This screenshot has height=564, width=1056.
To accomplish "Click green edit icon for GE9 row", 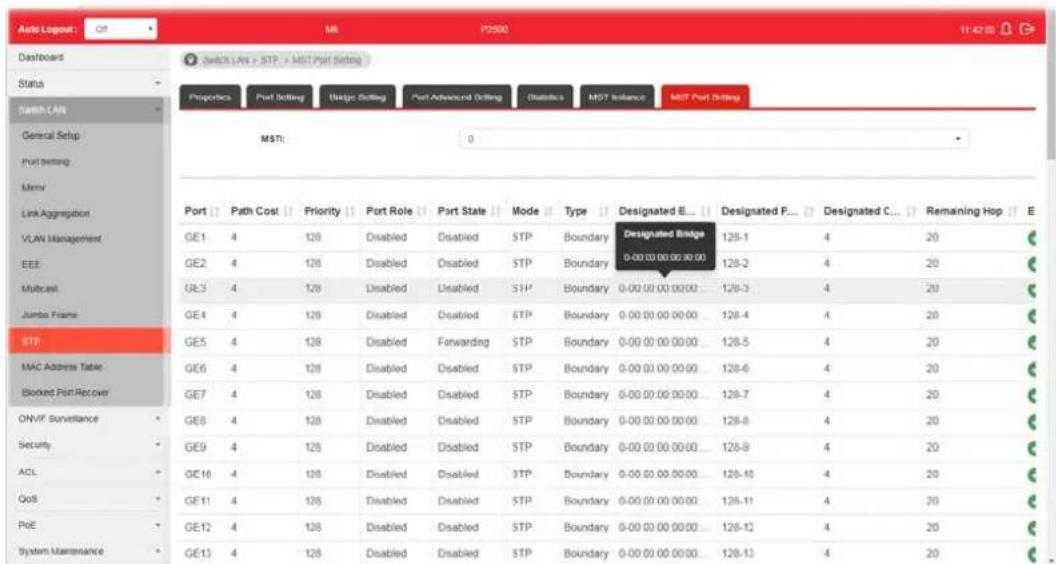I will pyautogui.click(x=1031, y=447).
